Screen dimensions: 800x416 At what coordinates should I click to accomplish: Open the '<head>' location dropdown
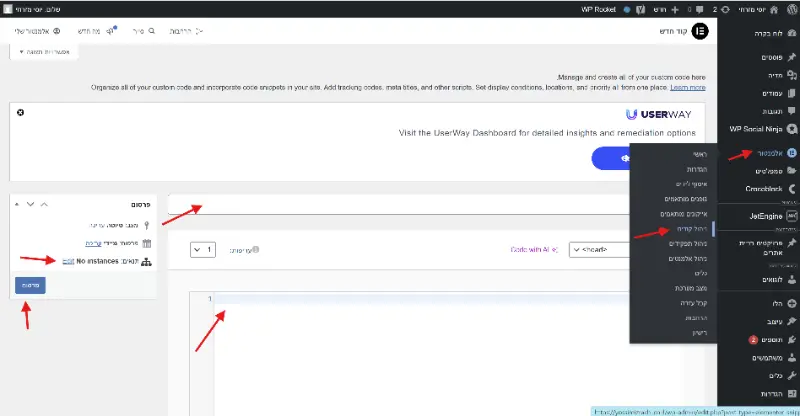[x=599, y=250]
